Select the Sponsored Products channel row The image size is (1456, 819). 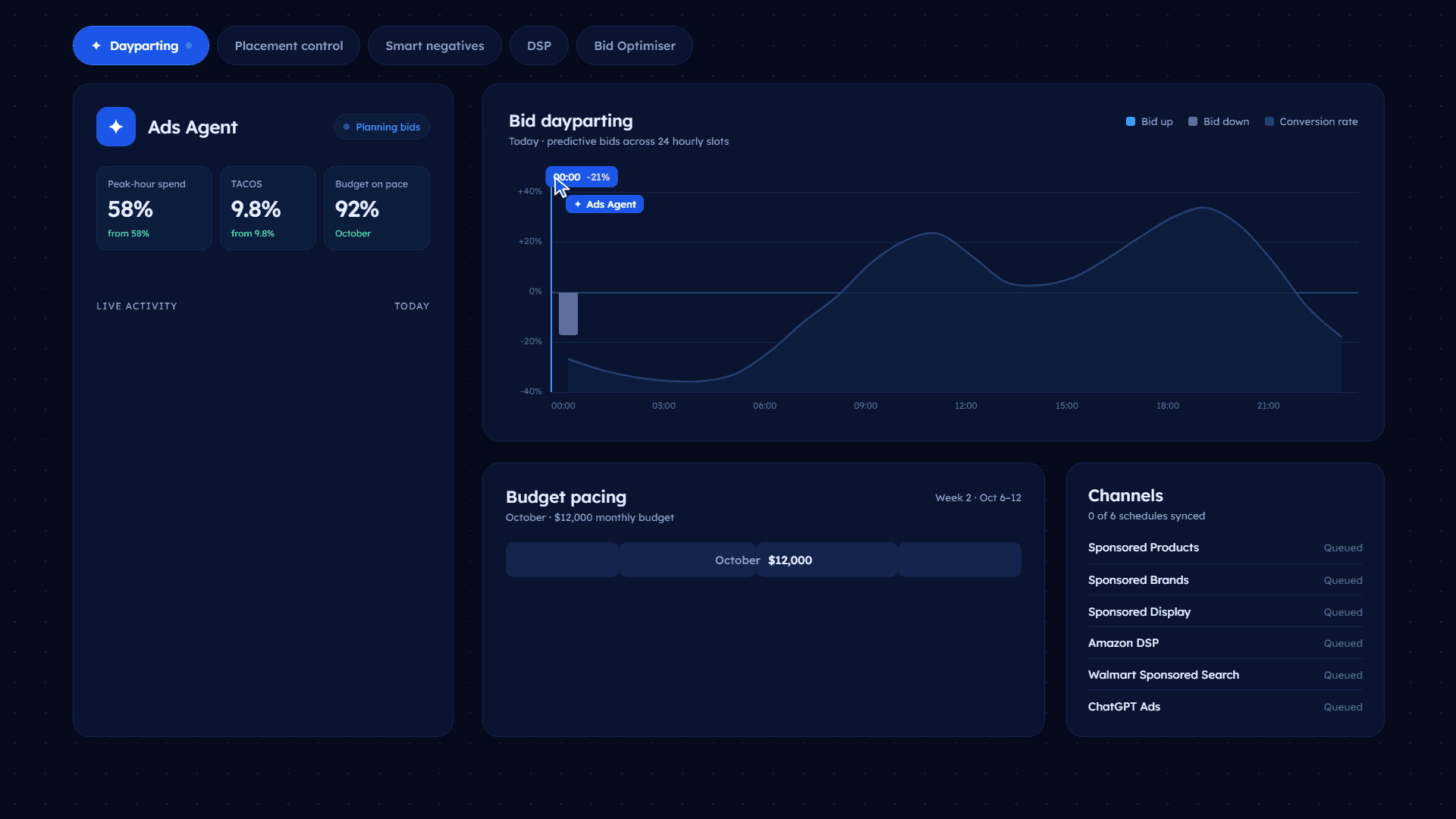coord(1225,548)
